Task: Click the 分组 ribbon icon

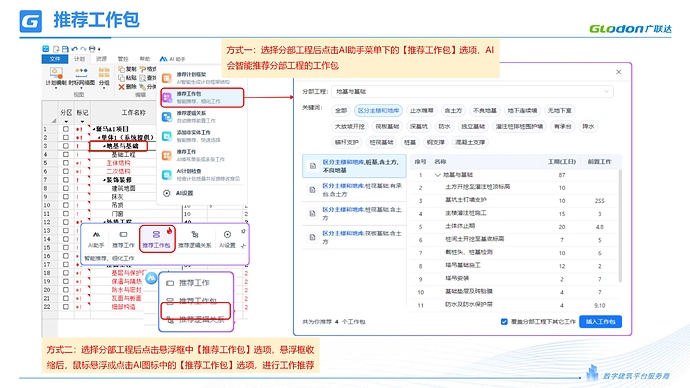Action: [x=104, y=73]
